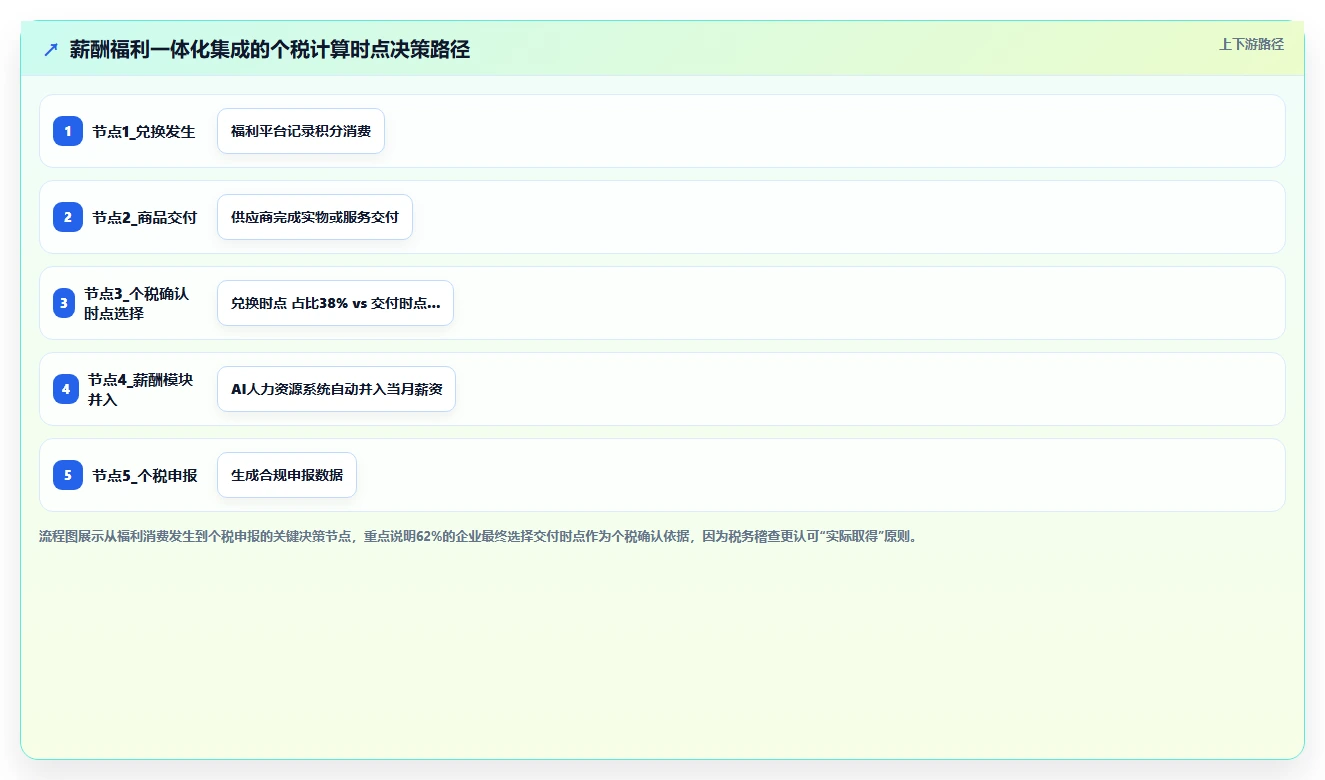Open the 供应商完成实物或服务交付 card
This screenshot has width=1325, height=780.
pyautogui.click(x=315, y=217)
